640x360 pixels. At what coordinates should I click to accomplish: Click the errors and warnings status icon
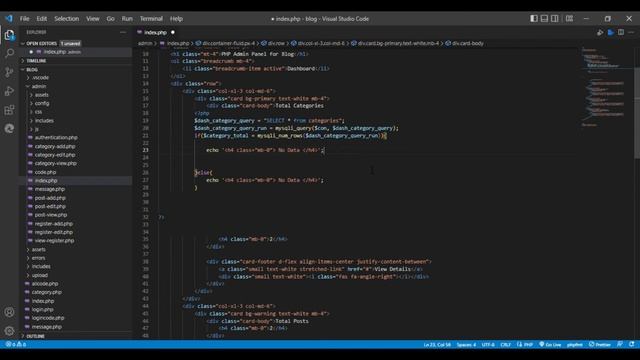click(x=16, y=344)
